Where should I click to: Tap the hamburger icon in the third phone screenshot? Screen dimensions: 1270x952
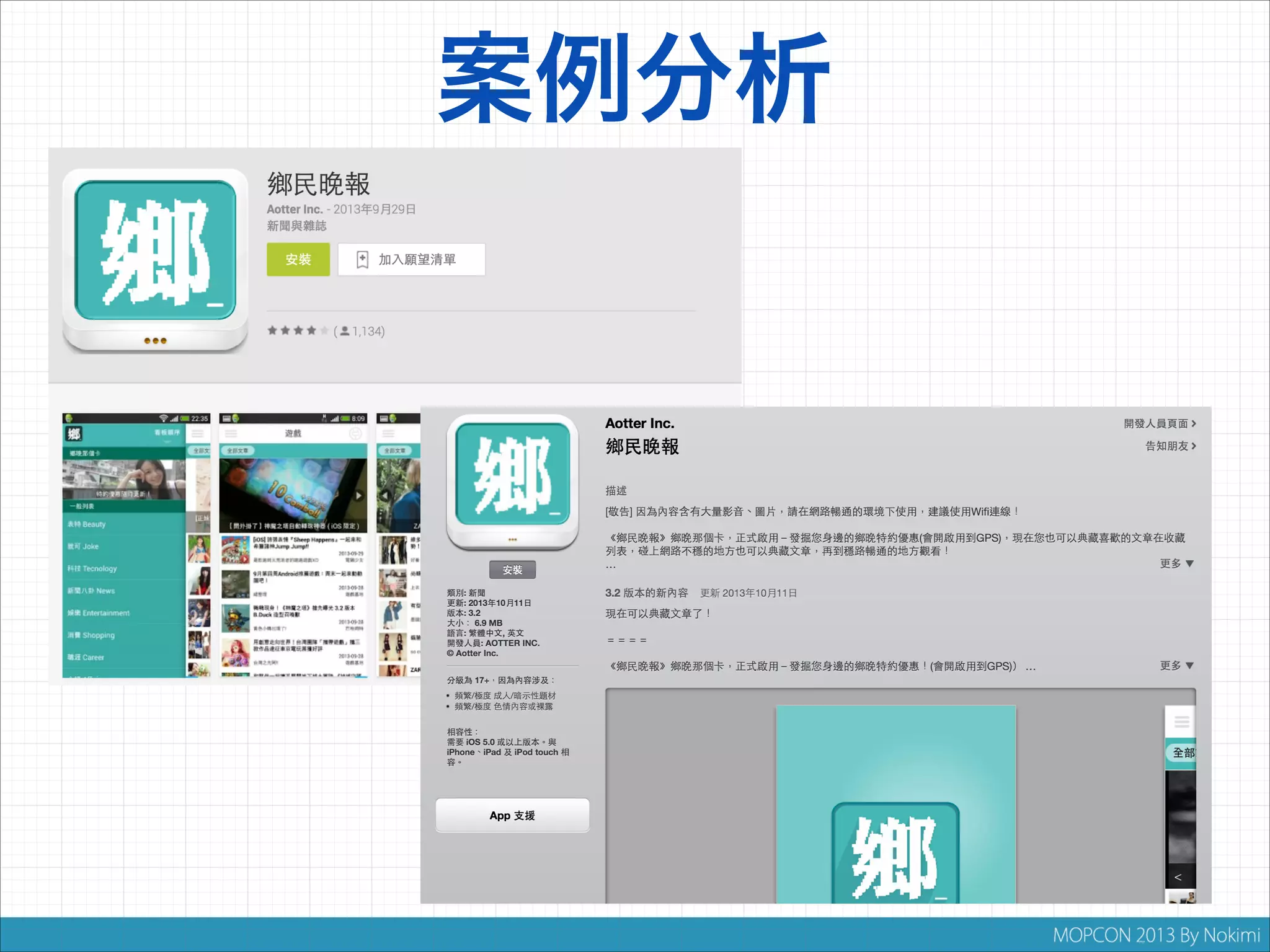point(388,434)
